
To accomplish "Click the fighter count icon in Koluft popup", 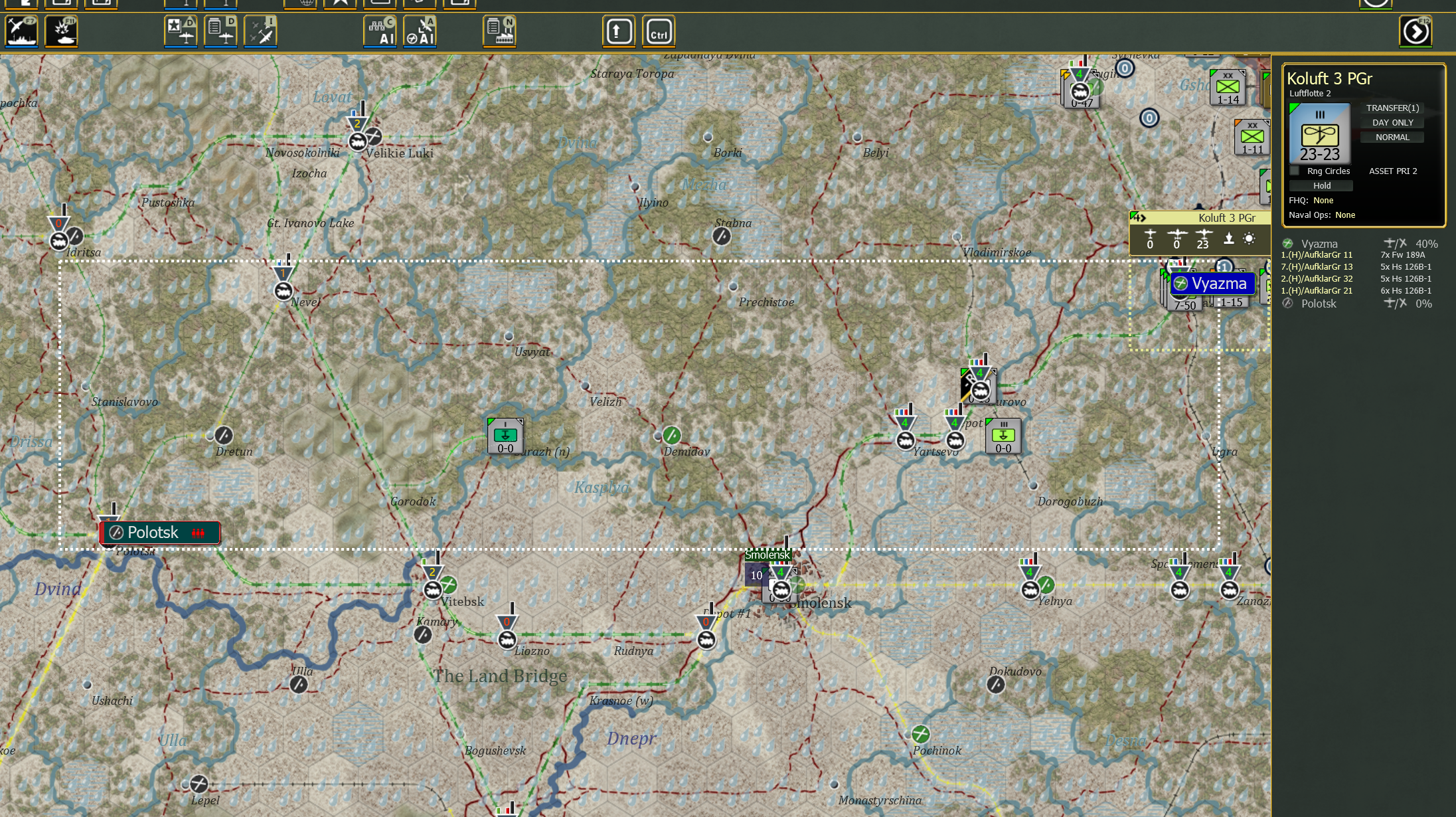I will coord(1150,239).
